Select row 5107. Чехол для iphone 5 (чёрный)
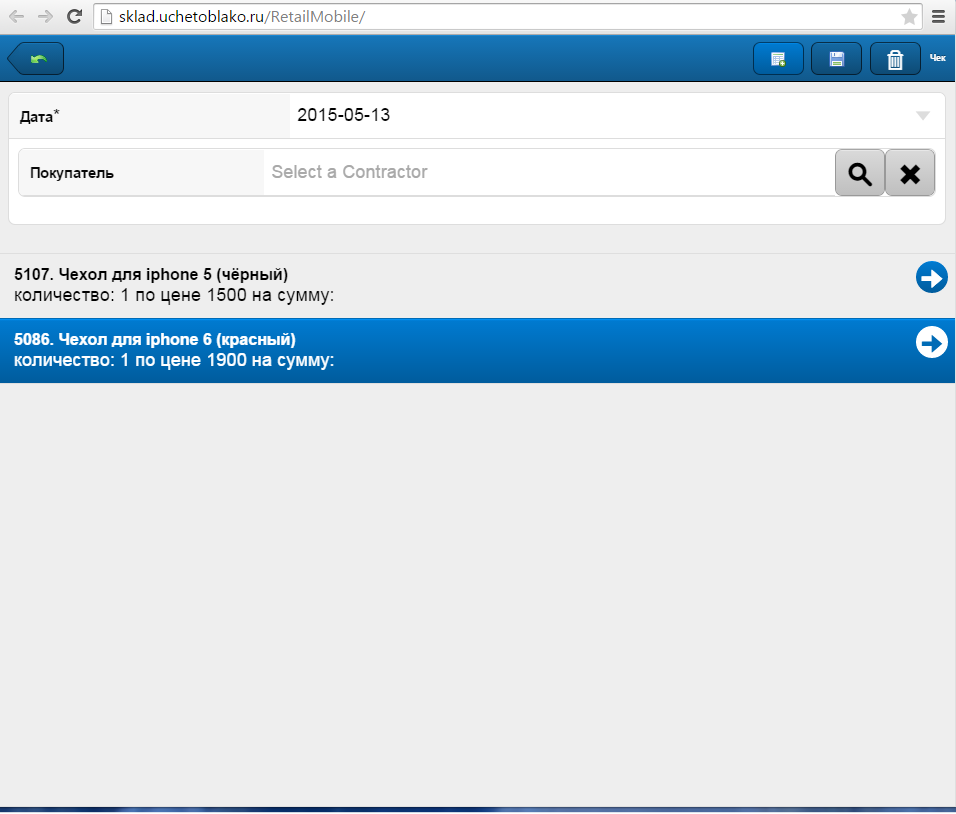Image resolution: width=956 pixels, height=814 pixels. [x=477, y=285]
